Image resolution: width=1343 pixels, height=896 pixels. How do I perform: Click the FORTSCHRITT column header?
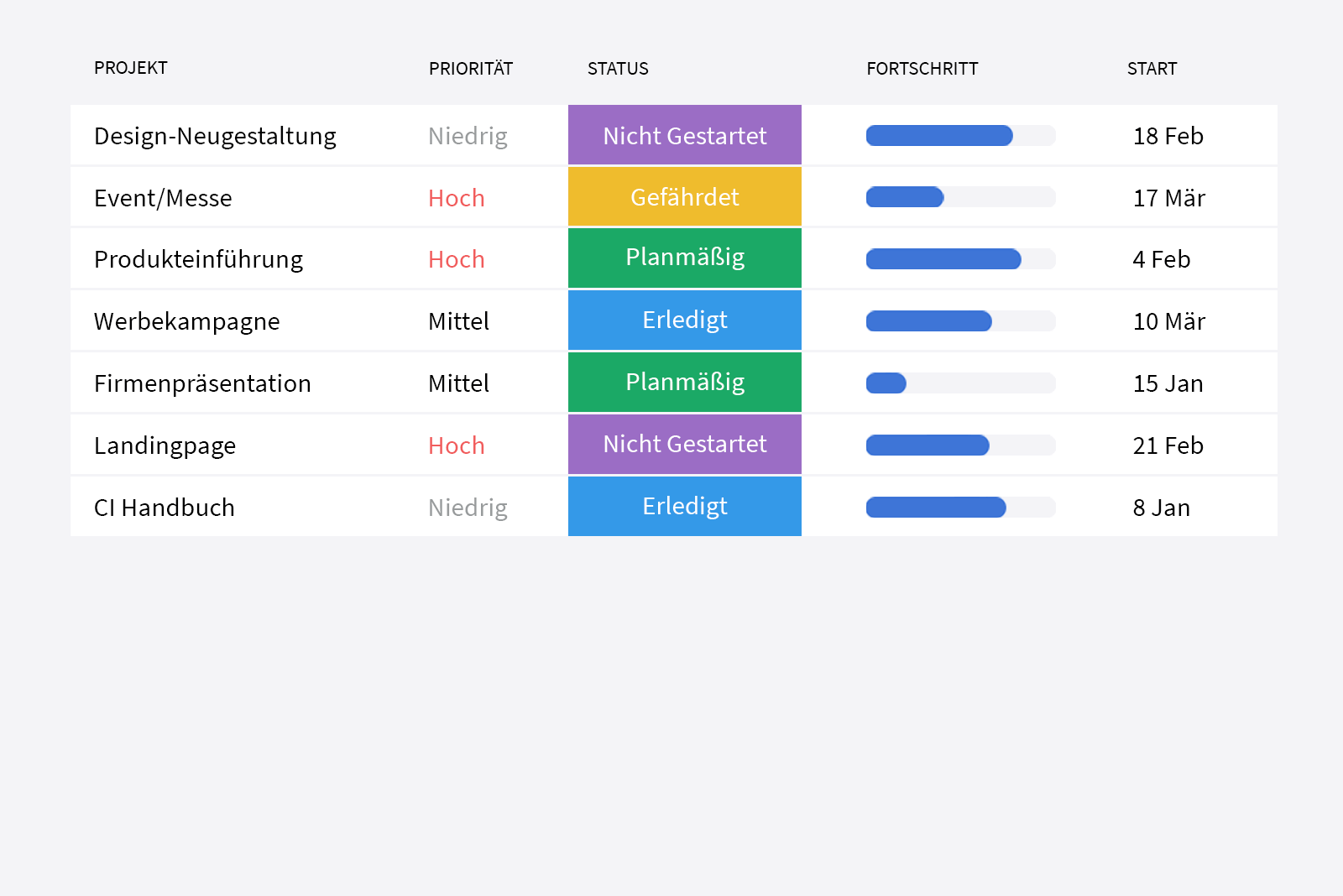pyautogui.click(x=922, y=69)
